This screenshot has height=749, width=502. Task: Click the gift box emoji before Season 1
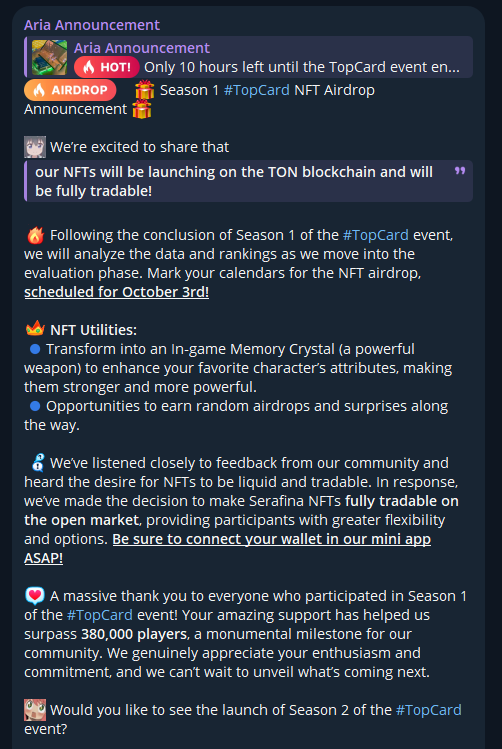pyautogui.click(x=144, y=90)
